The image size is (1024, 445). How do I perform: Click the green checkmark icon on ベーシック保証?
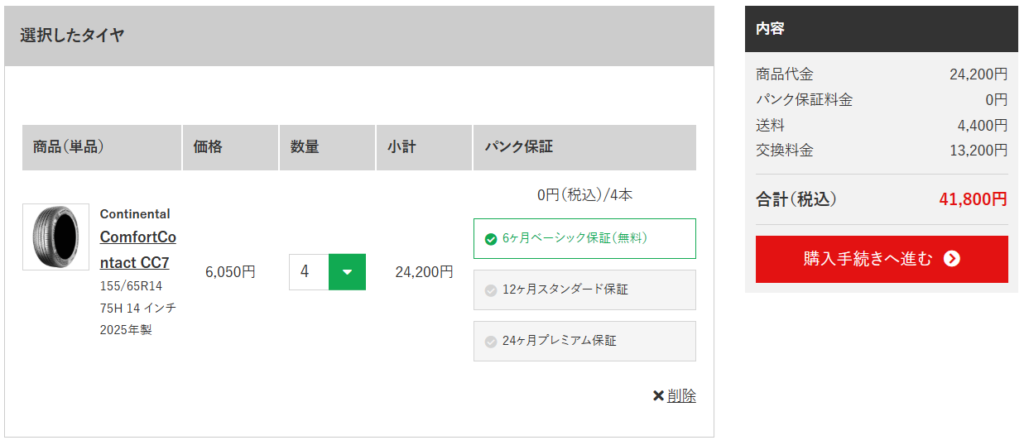tap(490, 239)
